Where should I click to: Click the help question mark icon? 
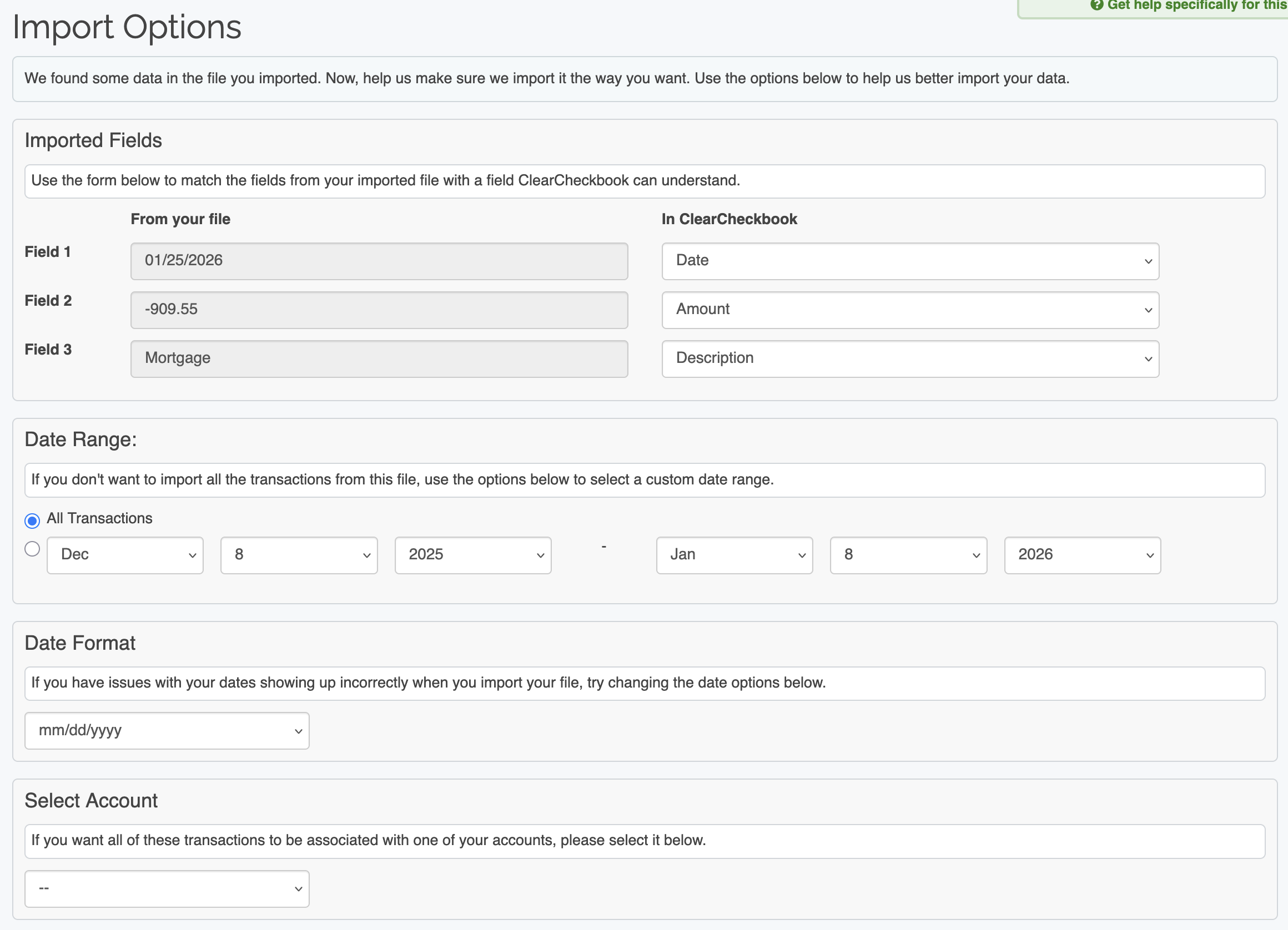coord(1096,5)
